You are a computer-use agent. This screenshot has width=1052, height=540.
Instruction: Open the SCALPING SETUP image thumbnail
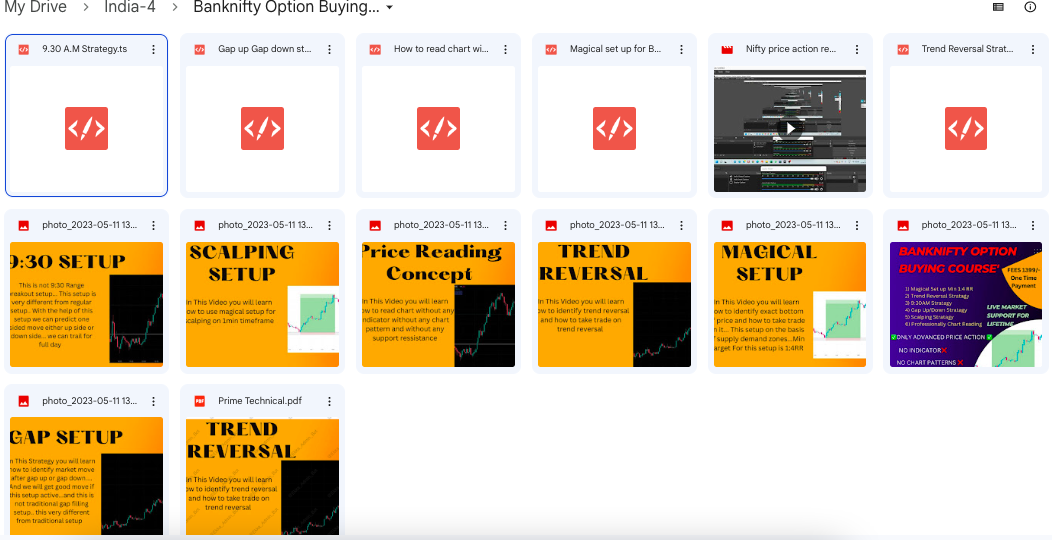(x=262, y=304)
